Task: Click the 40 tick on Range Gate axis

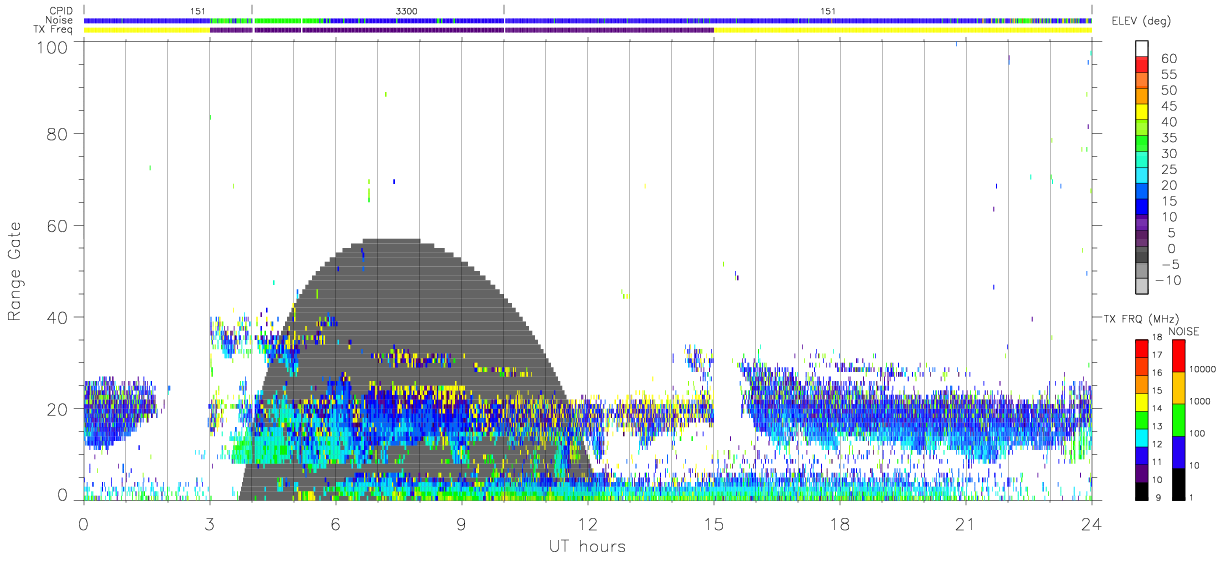Action: [x=57, y=317]
